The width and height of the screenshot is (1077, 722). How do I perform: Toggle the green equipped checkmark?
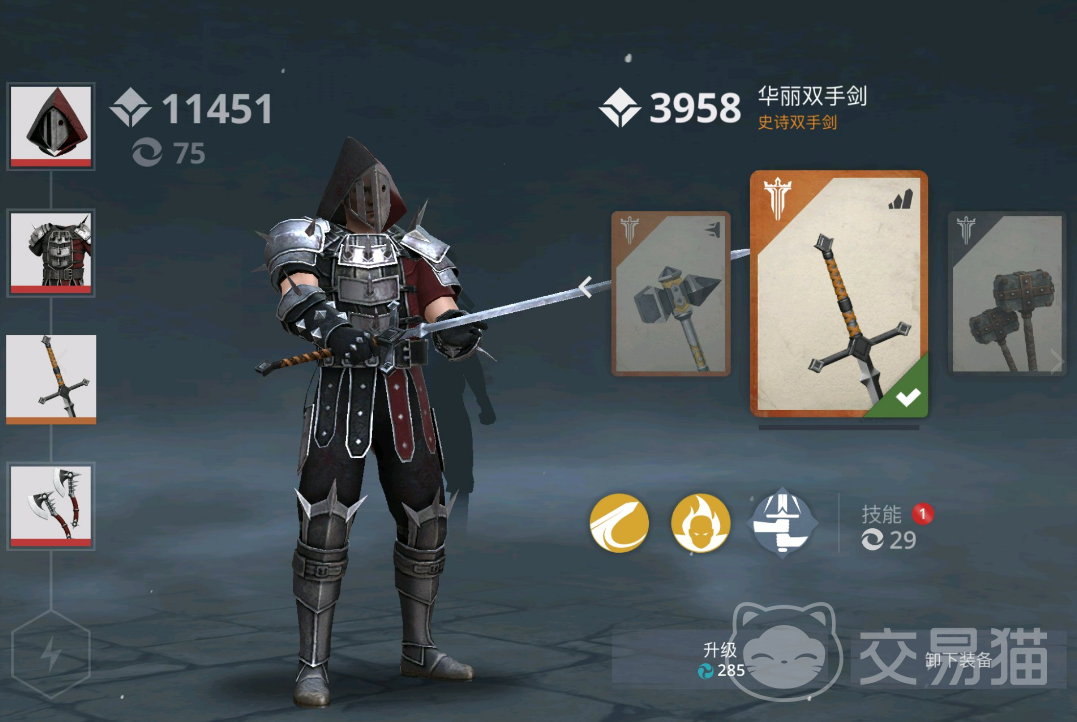[907, 396]
